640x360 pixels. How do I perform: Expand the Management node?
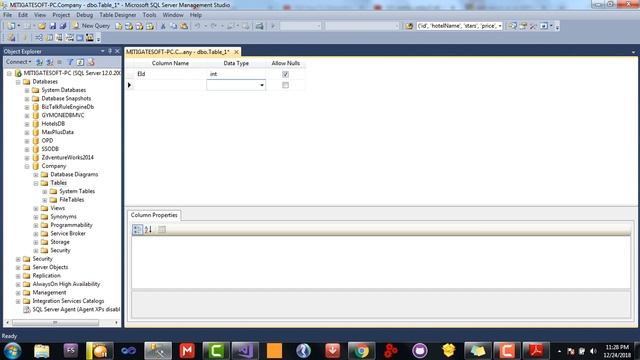coord(18,293)
